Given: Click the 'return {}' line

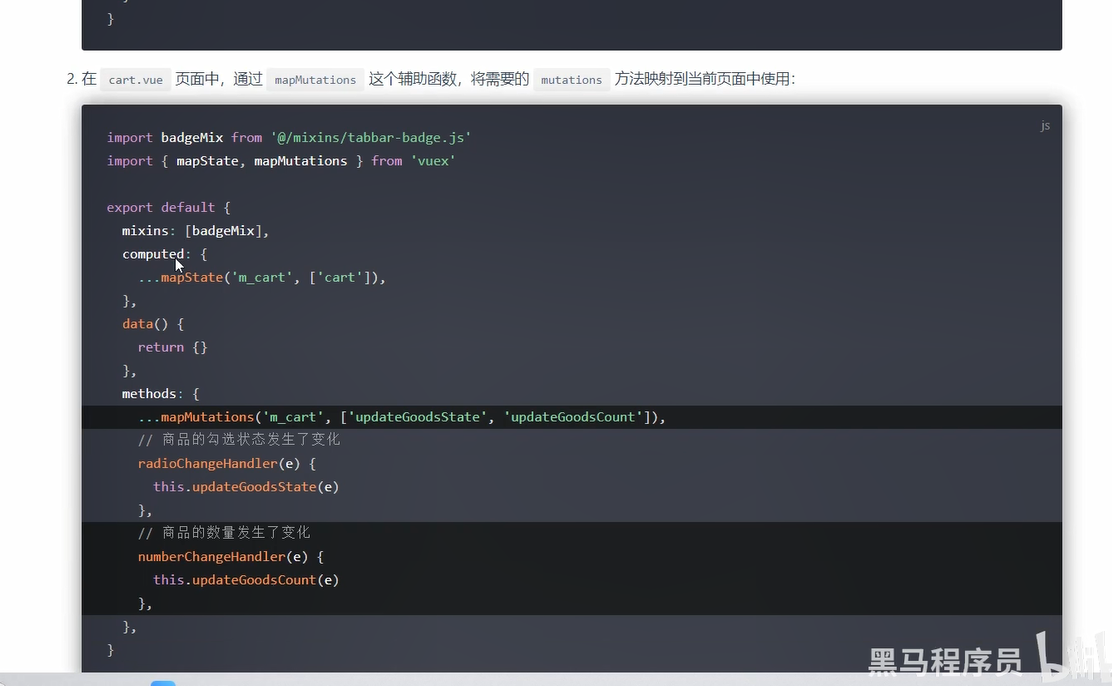Looking at the screenshot, I should click(x=172, y=347).
